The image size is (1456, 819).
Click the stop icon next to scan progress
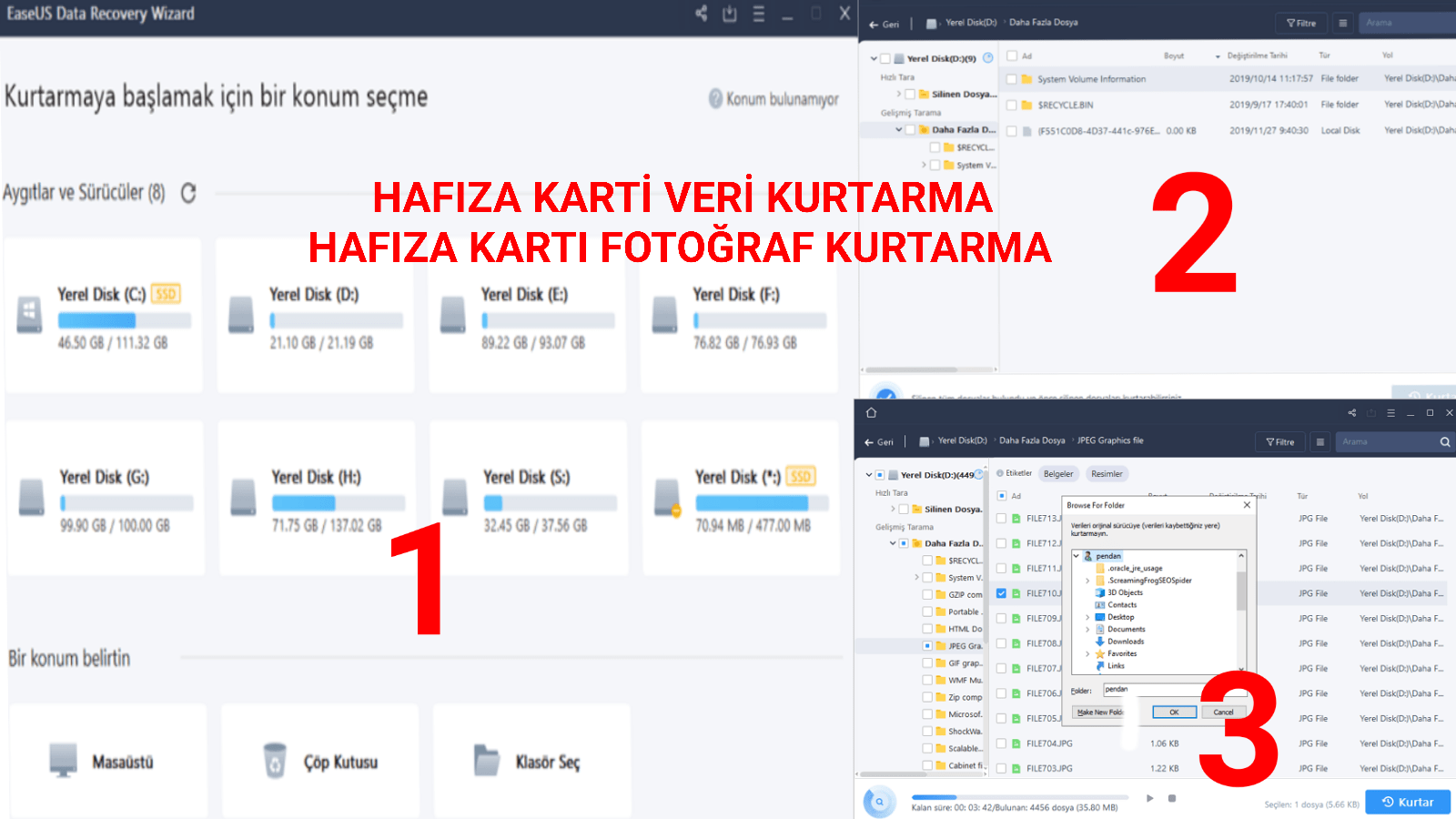click(x=1172, y=798)
